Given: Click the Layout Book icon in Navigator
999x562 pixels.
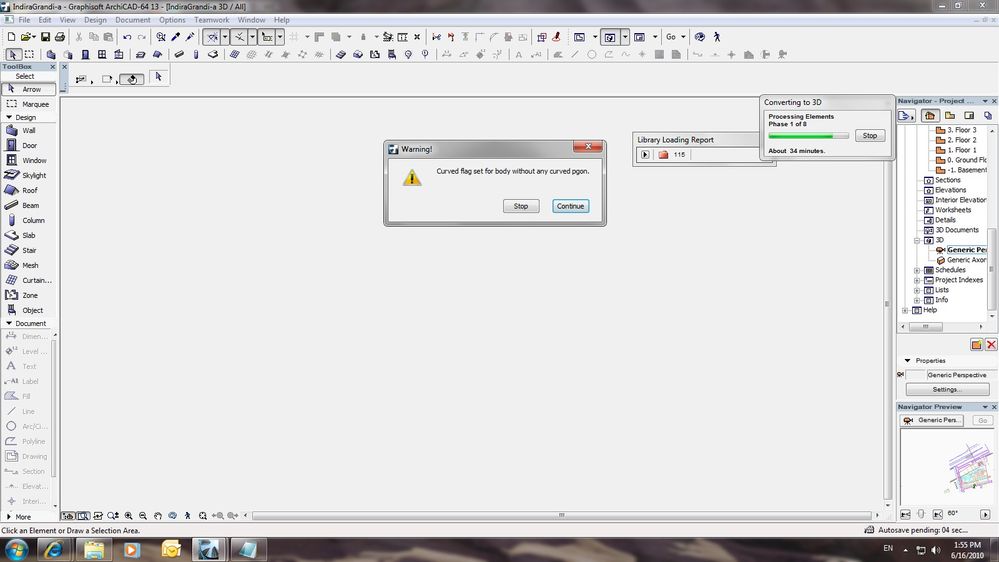Looking at the screenshot, I should coord(969,115).
